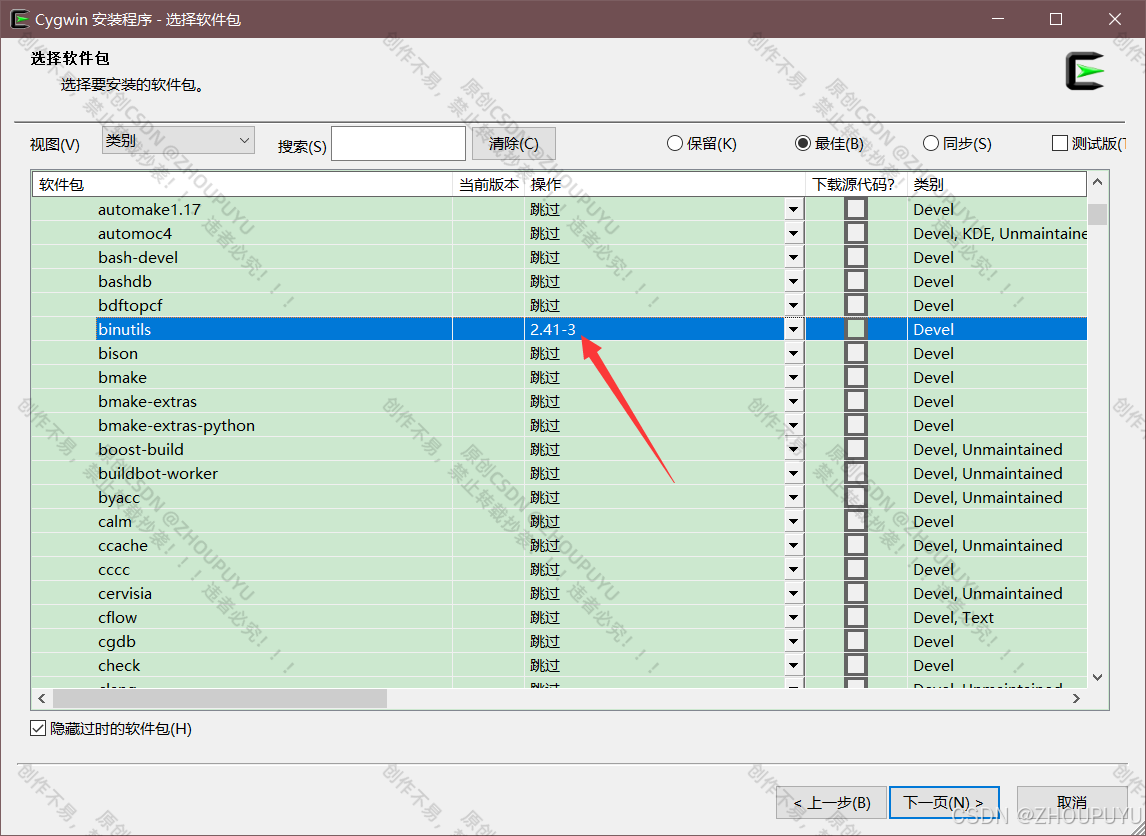
Task: Click the 类别 column header
Action: [x=997, y=184]
